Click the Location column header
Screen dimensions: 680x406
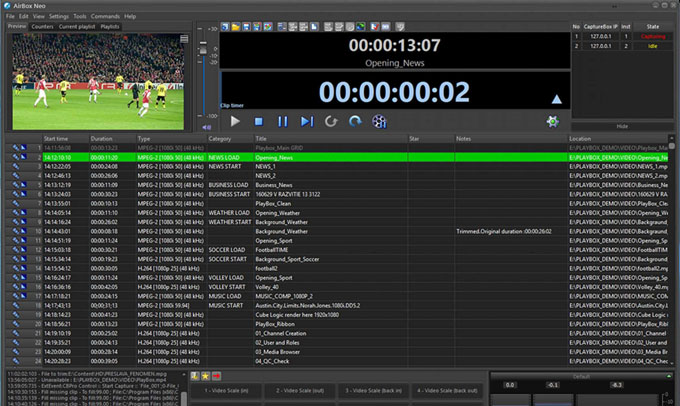click(x=618, y=139)
